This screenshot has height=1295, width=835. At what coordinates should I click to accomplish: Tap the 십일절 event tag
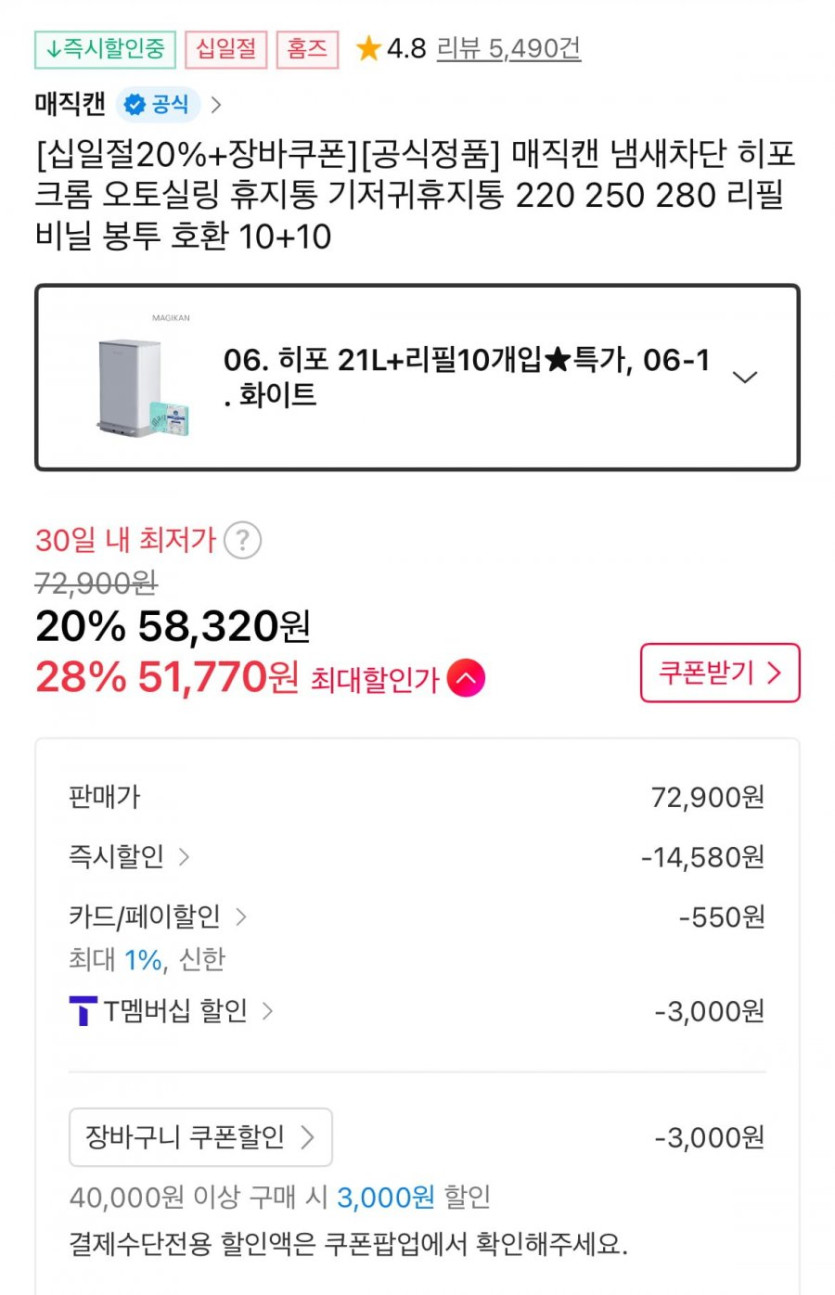coord(226,49)
